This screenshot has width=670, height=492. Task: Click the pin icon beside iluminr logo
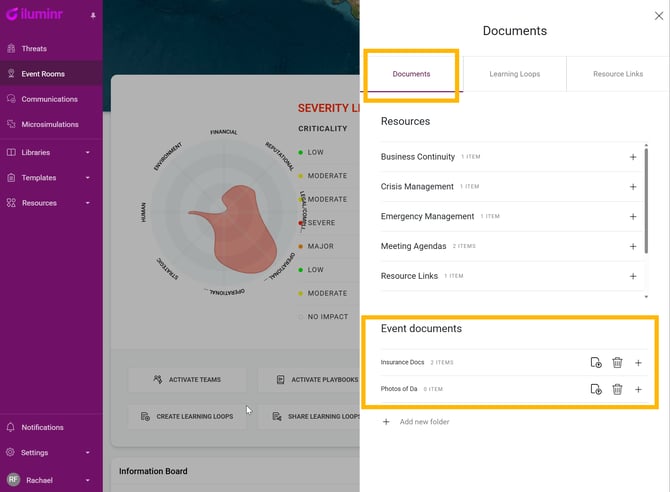[93, 16]
